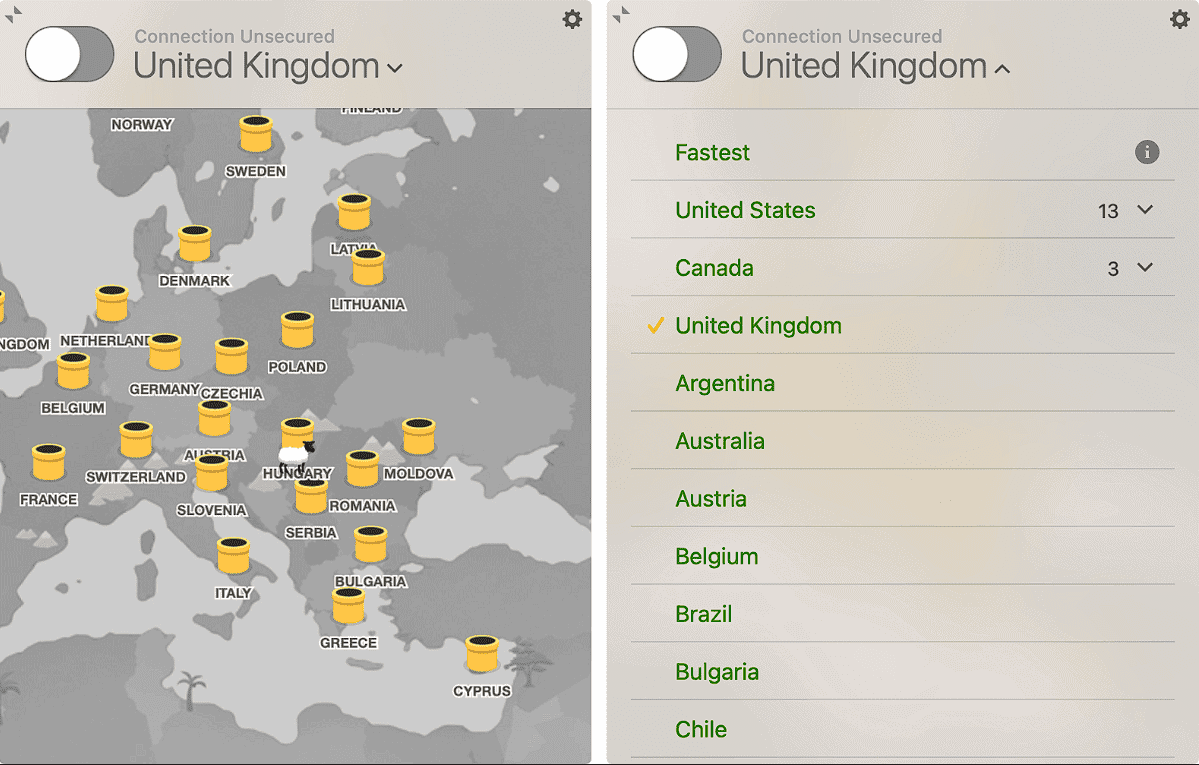Viewport: 1199px width, 765px height.
Task: Choose the Greece tunnel on the map
Action: pyautogui.click(x=348, y=605)
